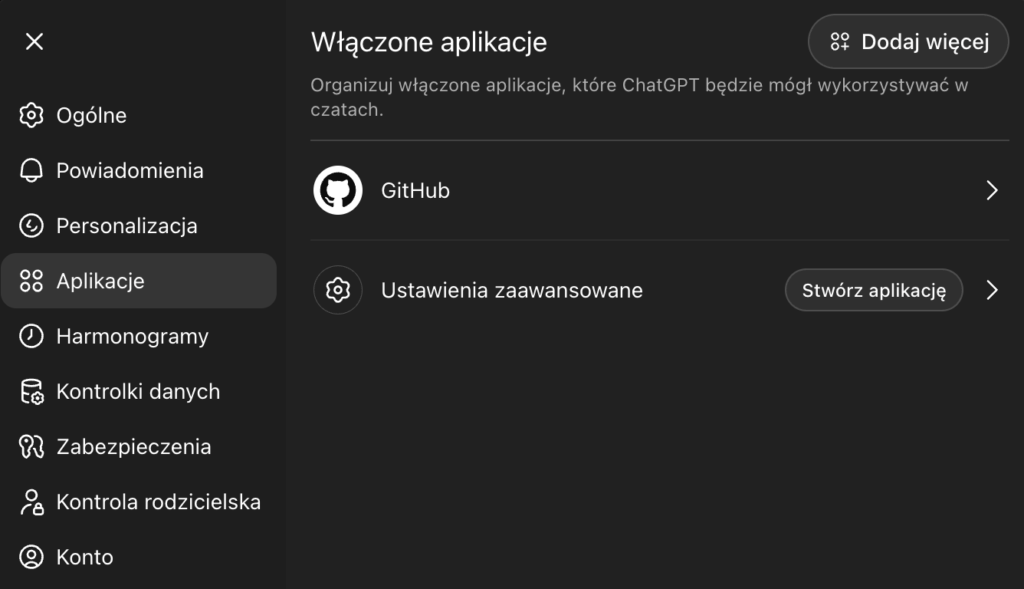Viewport: 1024px width, 589px height.
Task: Open Kontrolki danych settings
Action: click(x=140, y=391)
